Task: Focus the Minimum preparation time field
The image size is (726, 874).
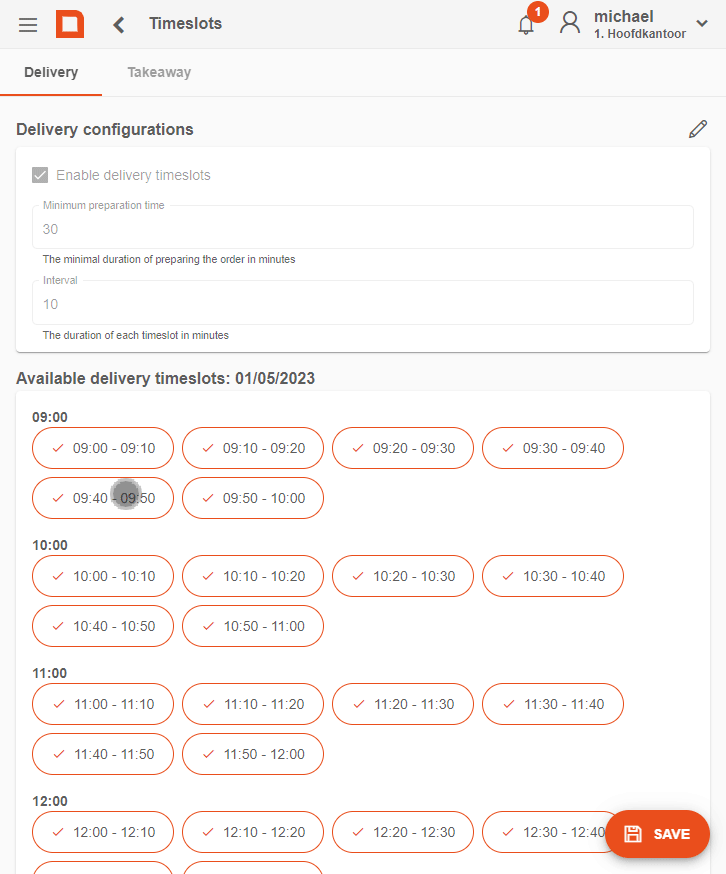Action: coord(363,227)
